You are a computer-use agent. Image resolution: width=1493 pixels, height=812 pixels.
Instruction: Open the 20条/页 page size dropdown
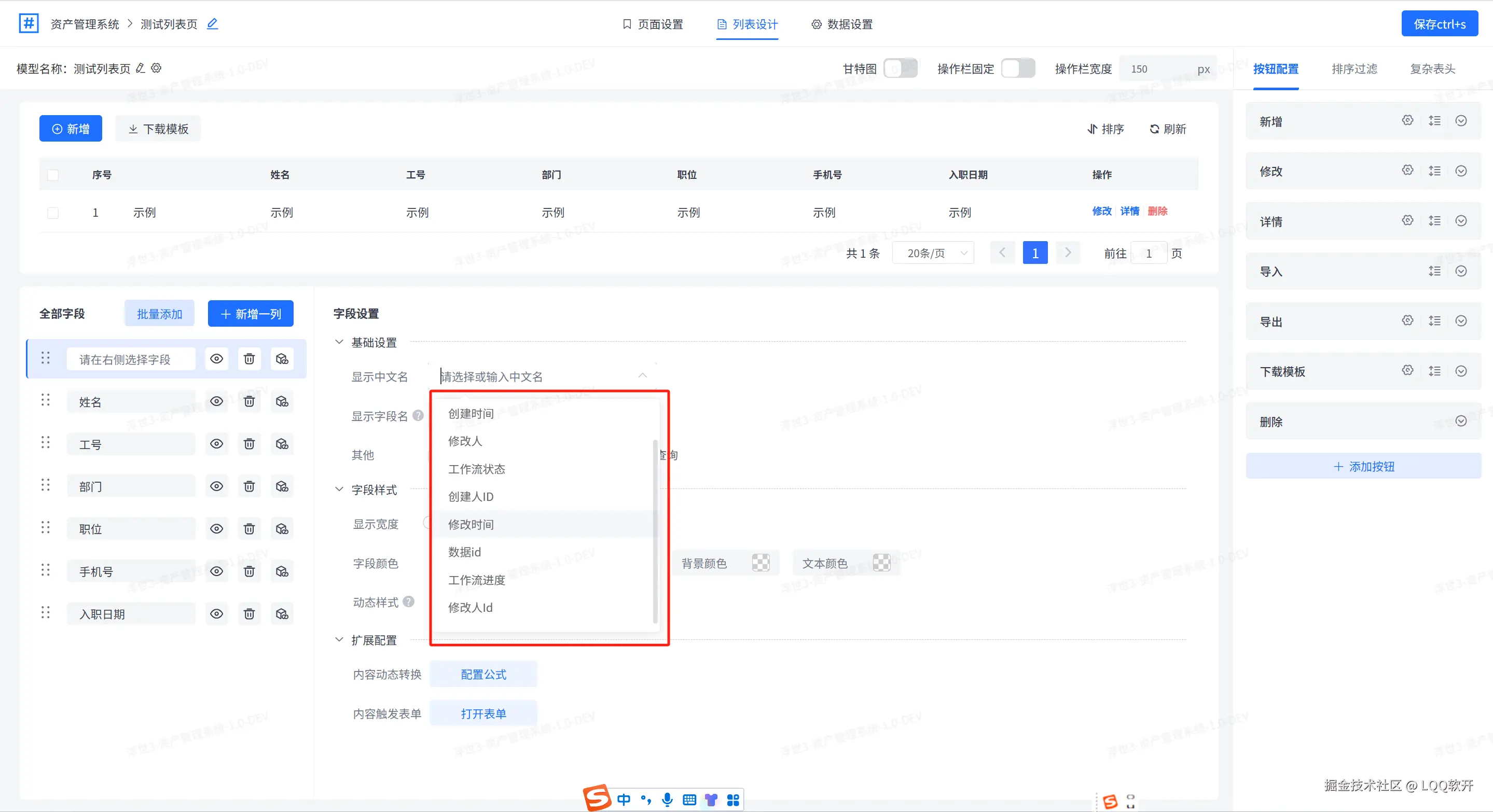click(933, 253)
